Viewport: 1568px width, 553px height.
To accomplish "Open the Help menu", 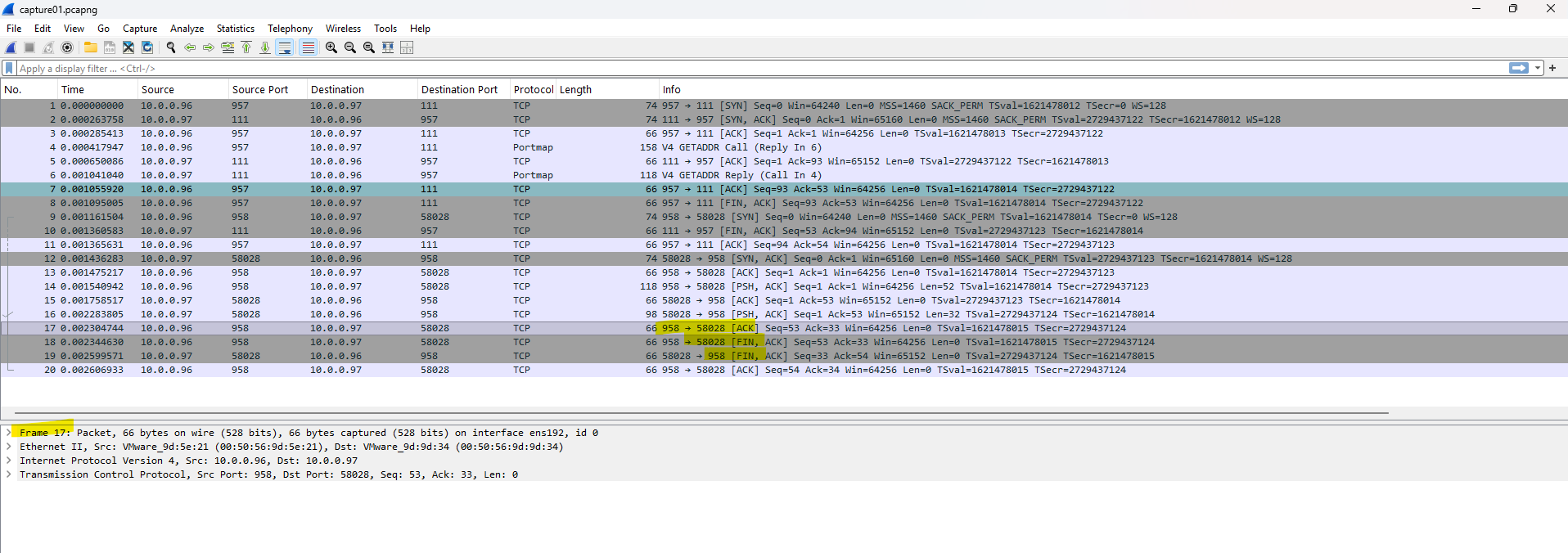I will coord(420,28).
